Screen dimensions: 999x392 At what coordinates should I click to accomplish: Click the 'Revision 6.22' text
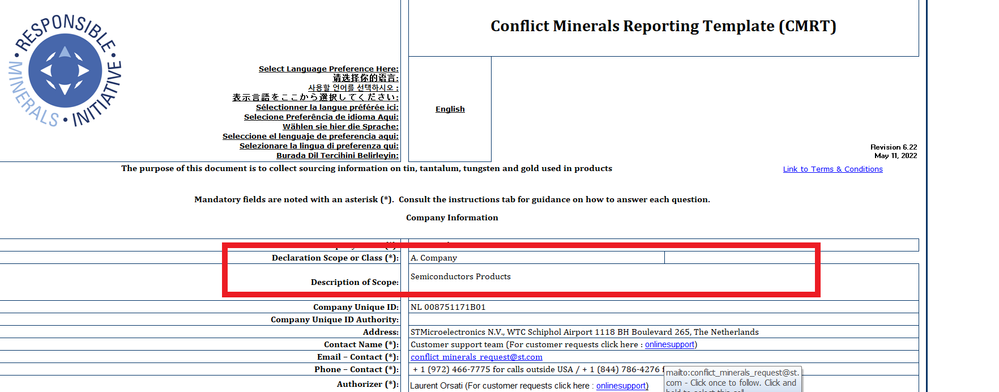(894, 147)
